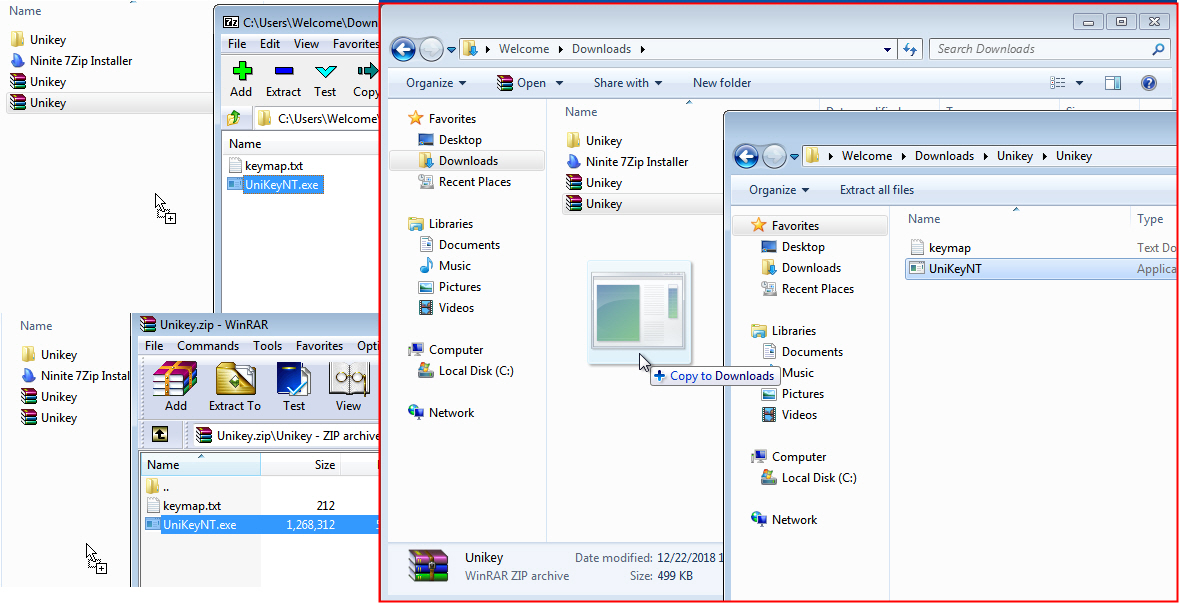Screen dimensions: 1179x603
Task: Click the Search Downloads field
Action: 1040,49
